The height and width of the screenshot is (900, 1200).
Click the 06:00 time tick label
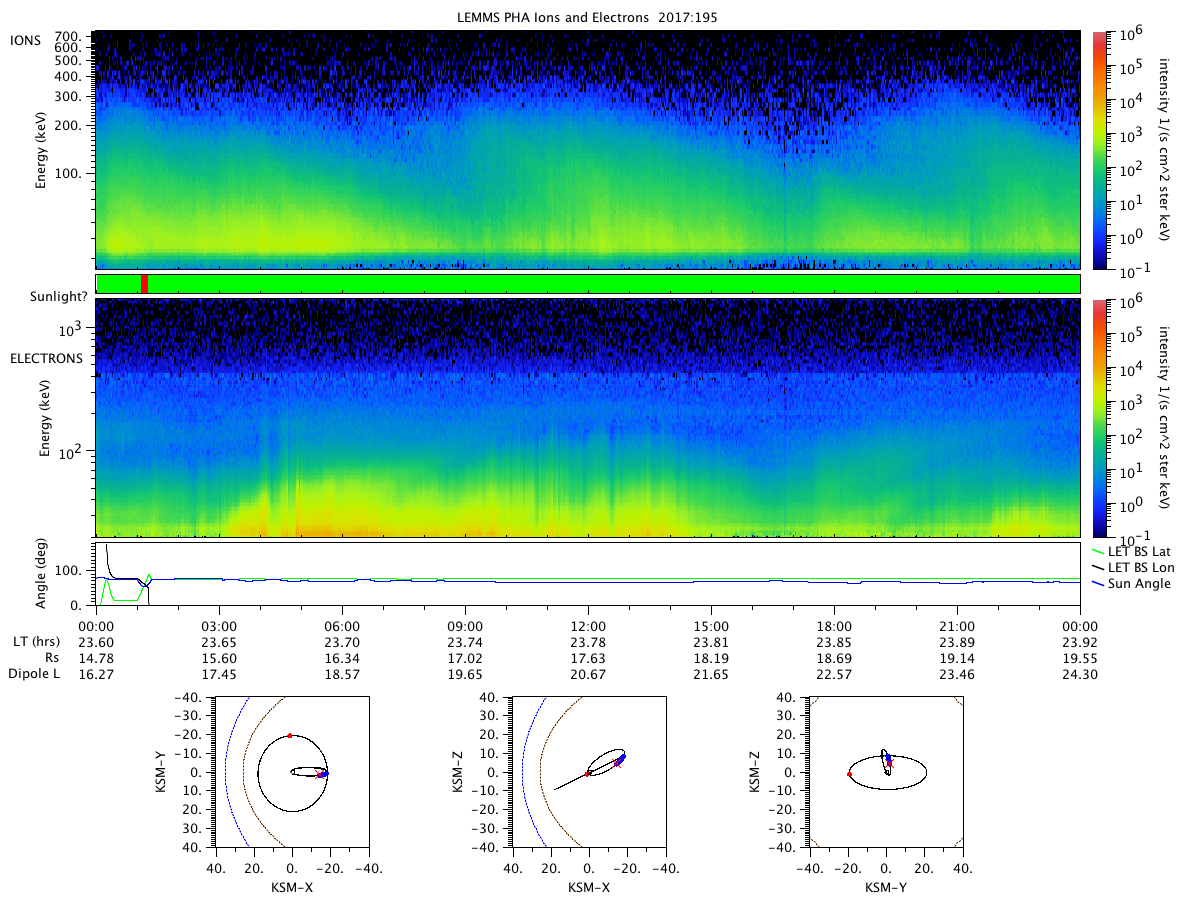(x=342, y=625)
